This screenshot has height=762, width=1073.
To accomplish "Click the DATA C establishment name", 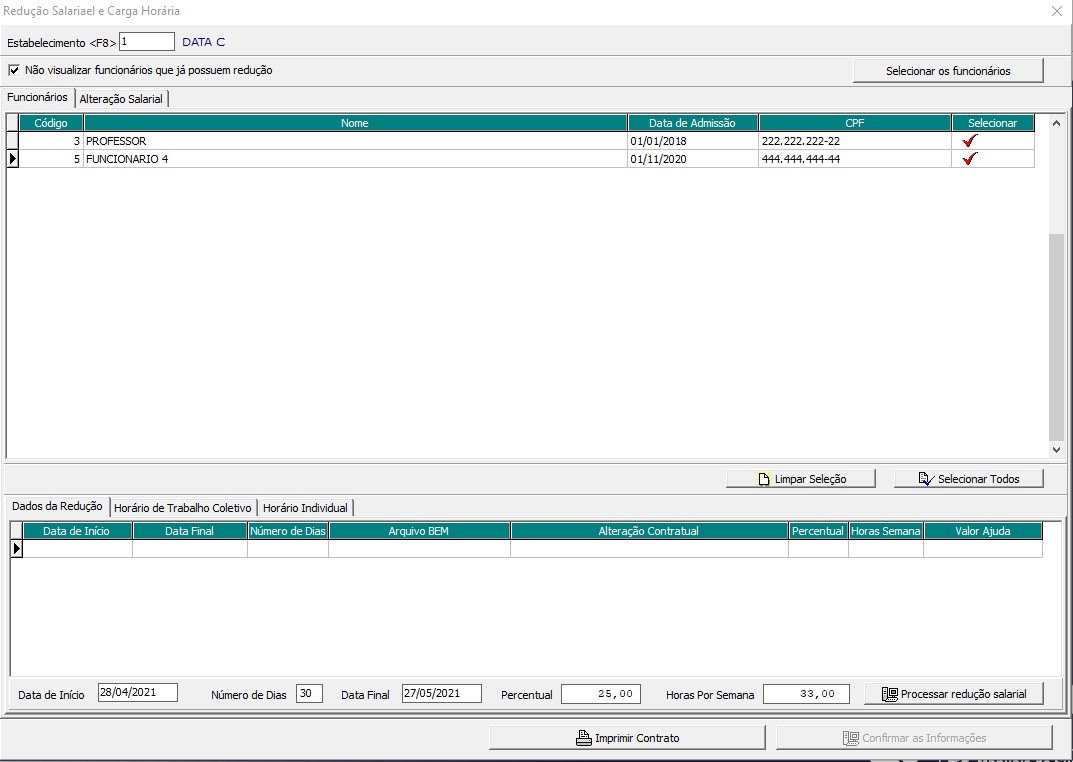I will [203, 42].
